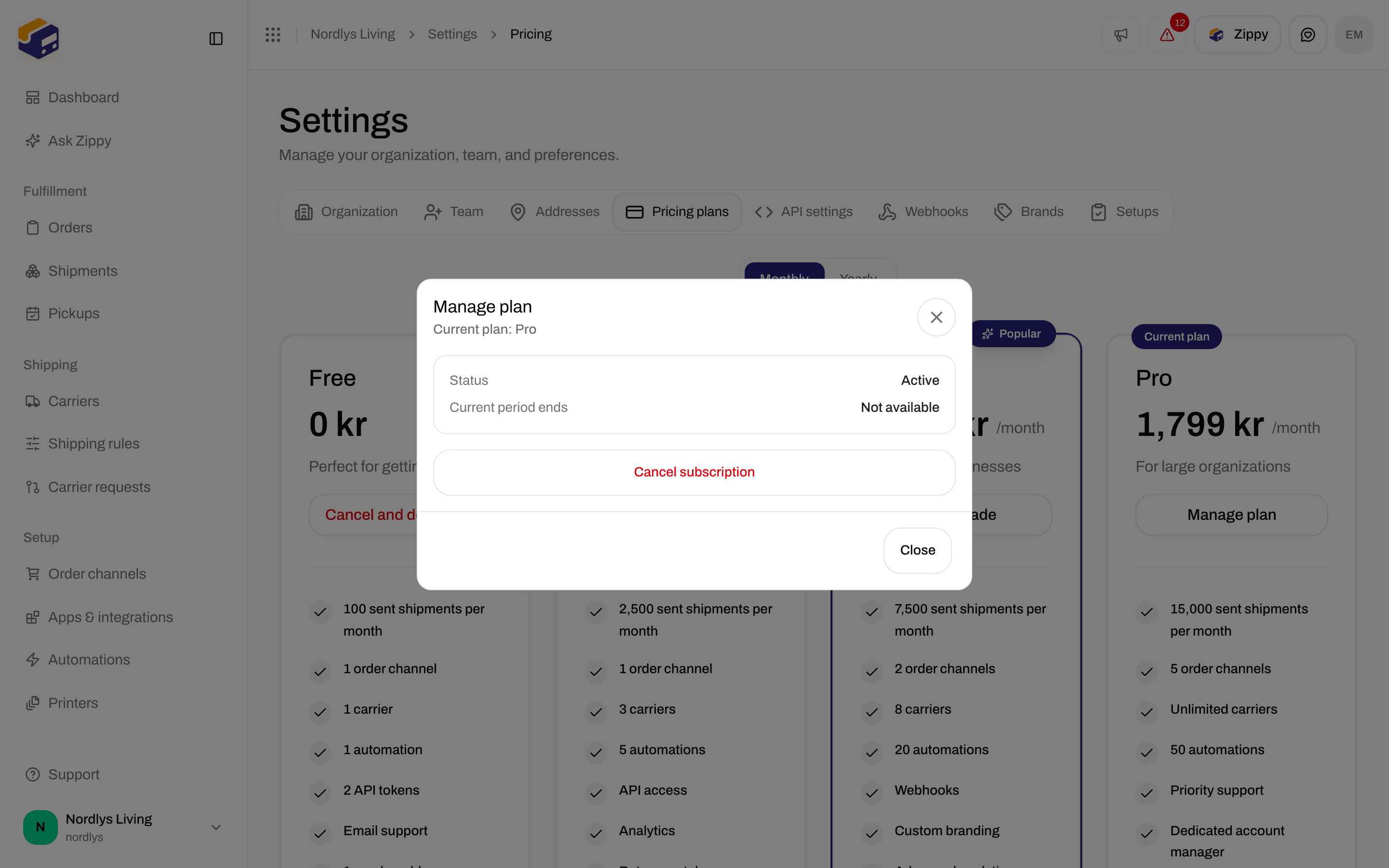Image resolution: width=1389 pixels, height=868 pixels.
Task: Close the Manage plan dialog with X
Action: coord(936,317)
